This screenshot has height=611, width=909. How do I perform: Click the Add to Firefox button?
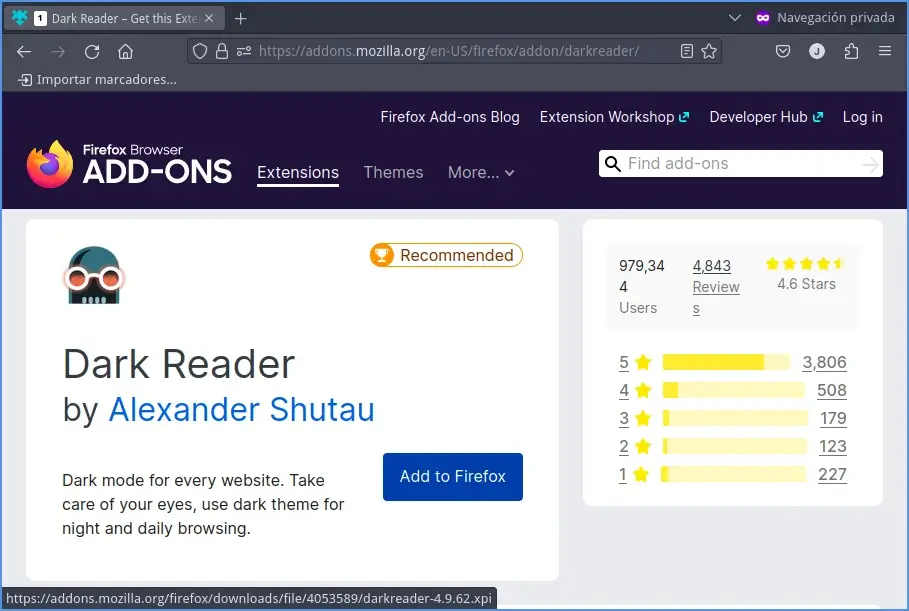[453, 477]
